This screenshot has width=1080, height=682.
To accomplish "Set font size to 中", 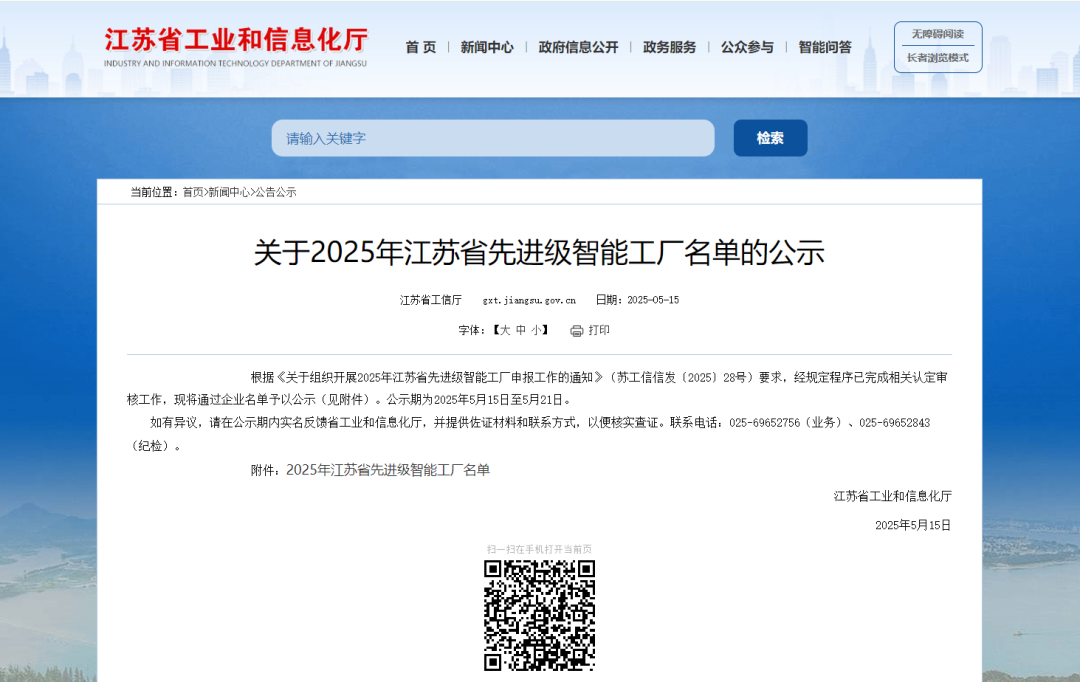I will [520, 330].
